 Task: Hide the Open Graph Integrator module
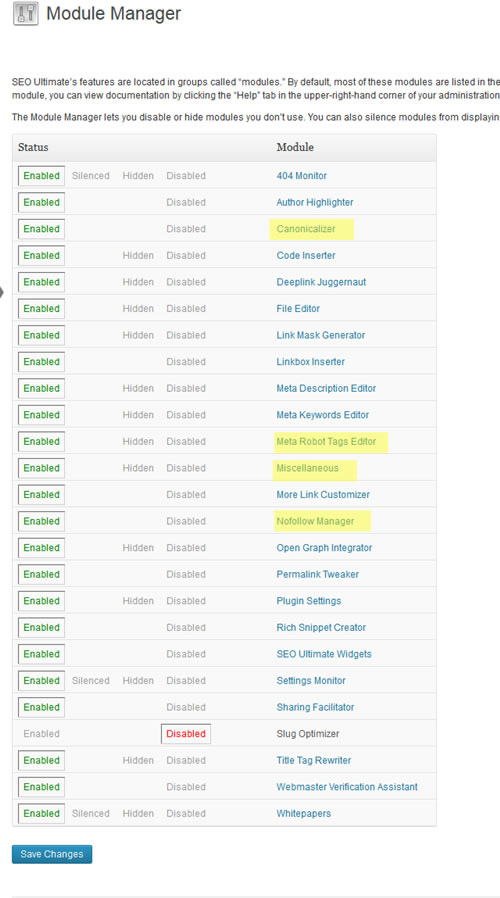138,548
